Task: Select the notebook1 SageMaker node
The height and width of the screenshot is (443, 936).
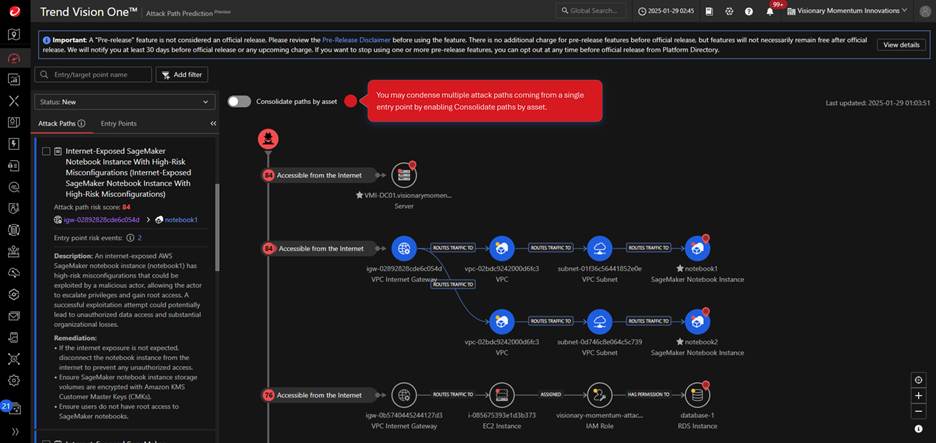Action: click(697, 248)
